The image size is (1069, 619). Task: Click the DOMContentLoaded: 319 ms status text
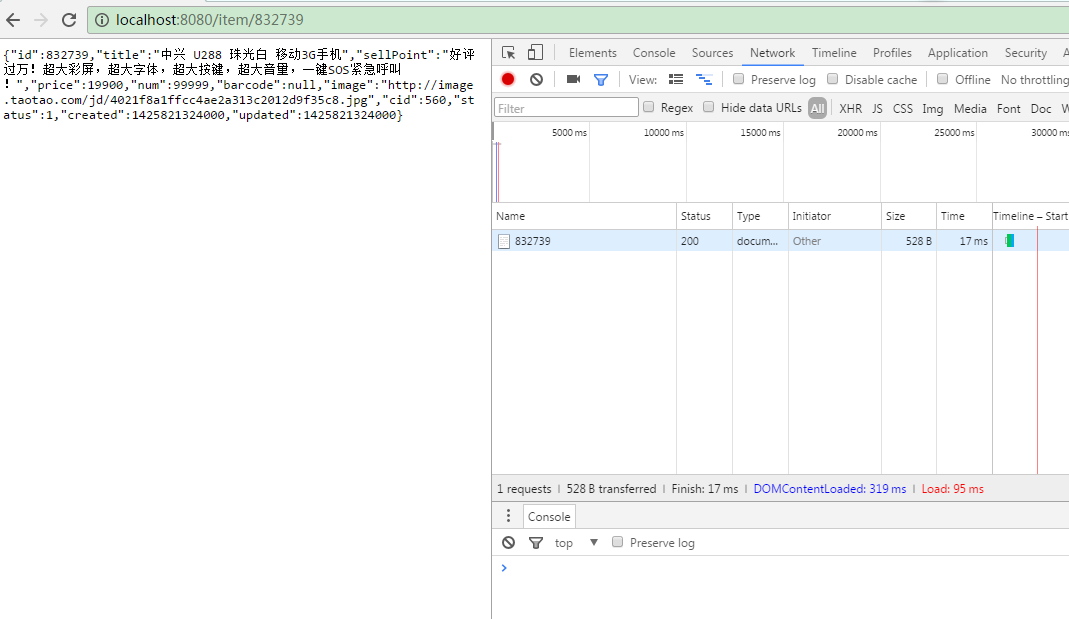click(x=830, y=489)
